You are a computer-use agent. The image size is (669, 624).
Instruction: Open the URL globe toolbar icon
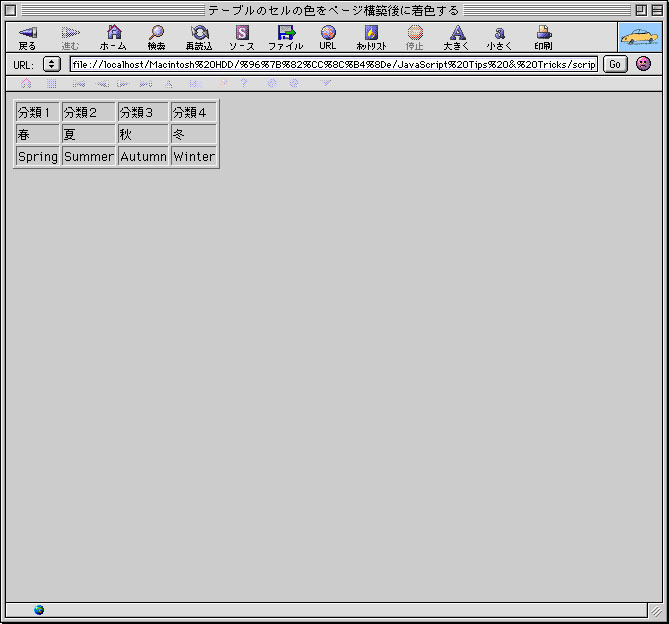click(328, 37)
